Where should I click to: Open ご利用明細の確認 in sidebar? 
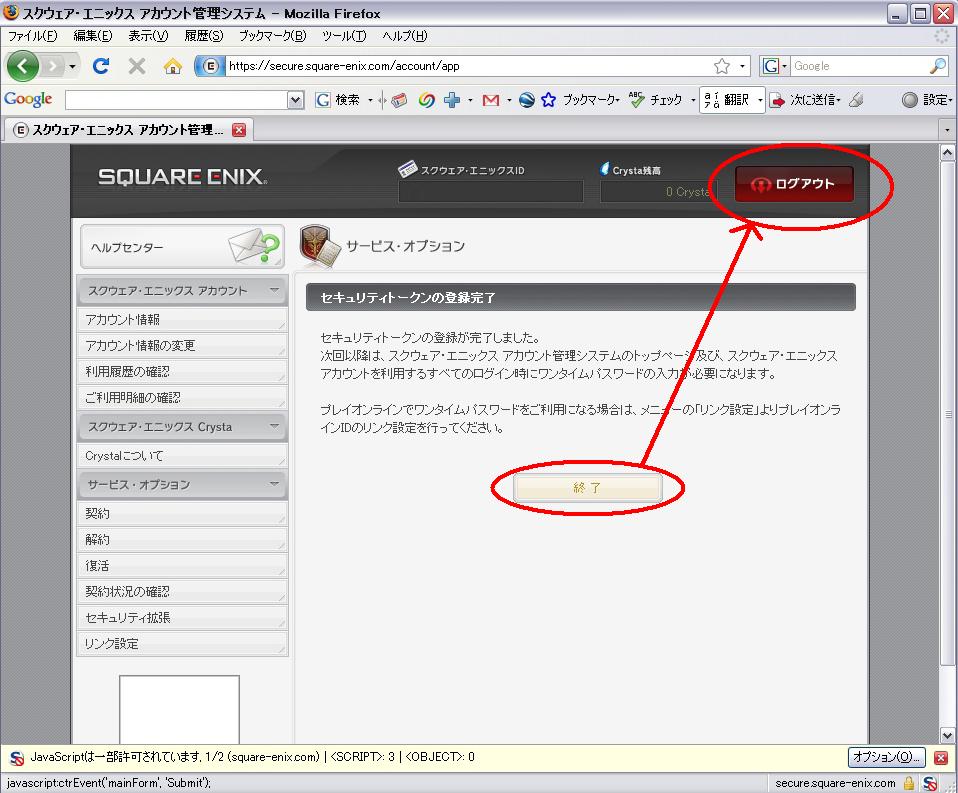pos(182,398)
